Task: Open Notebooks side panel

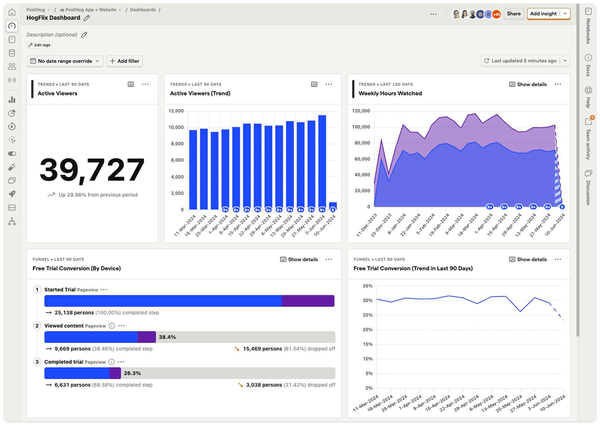Action: click(588, 26)
